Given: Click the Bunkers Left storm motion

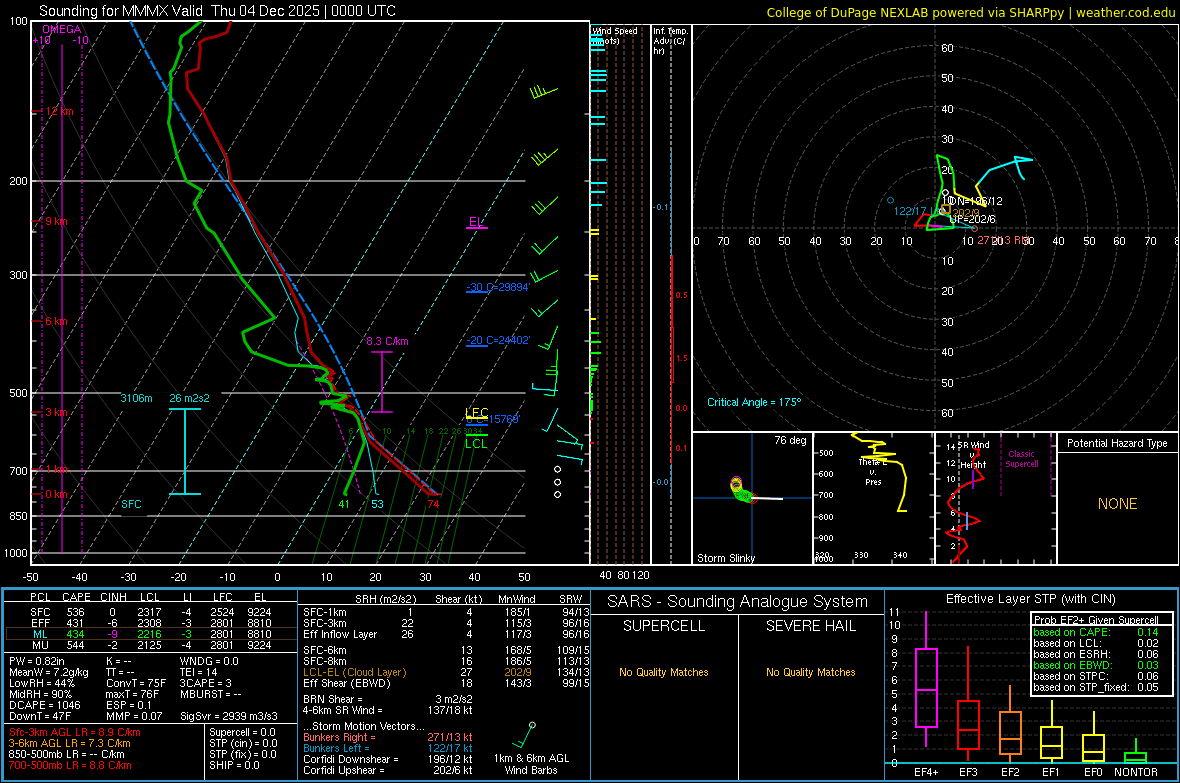Looking at the screenshot, I should 388,748.
